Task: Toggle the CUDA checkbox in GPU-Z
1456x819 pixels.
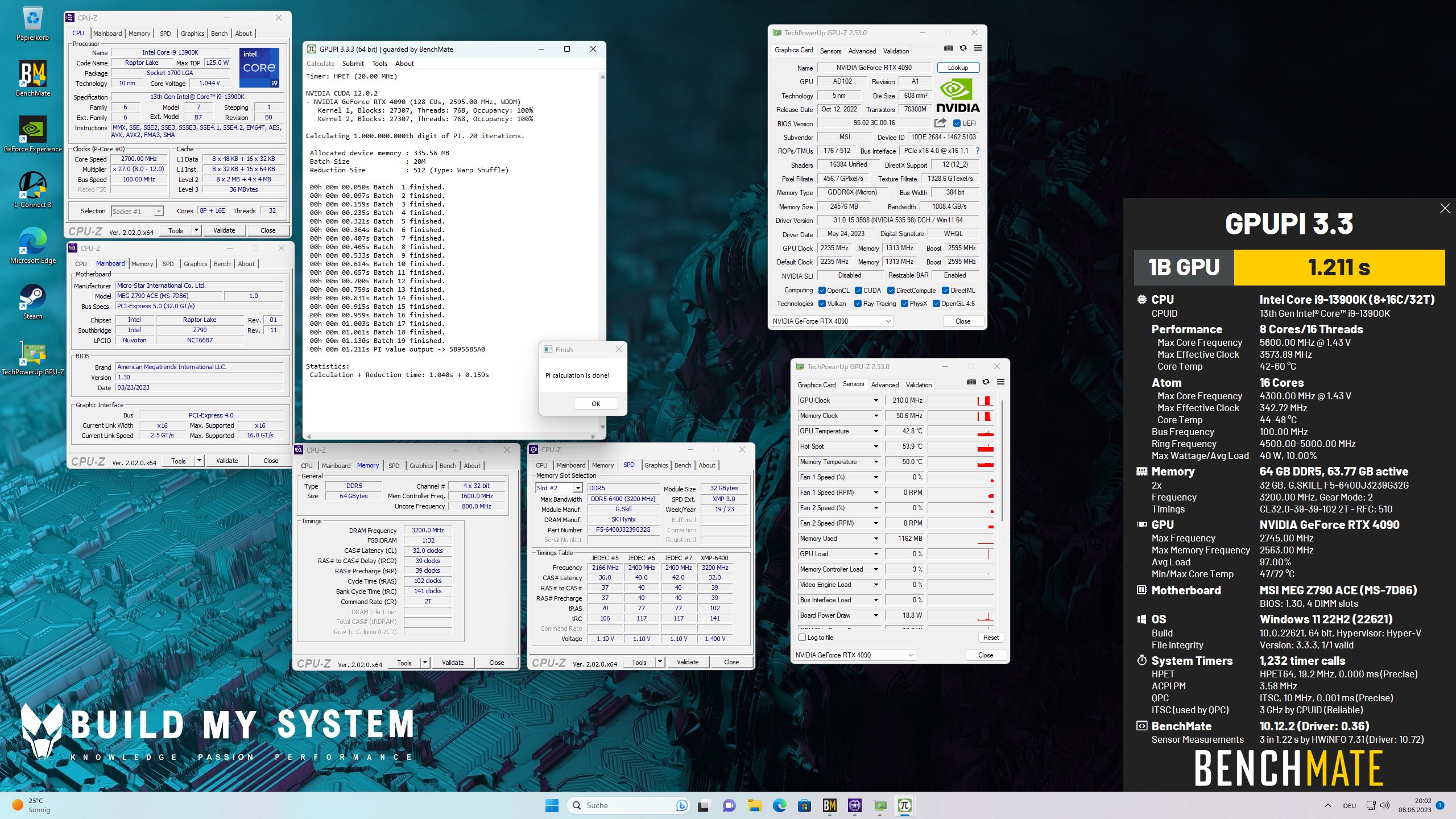Action: [x=858, y=291]
